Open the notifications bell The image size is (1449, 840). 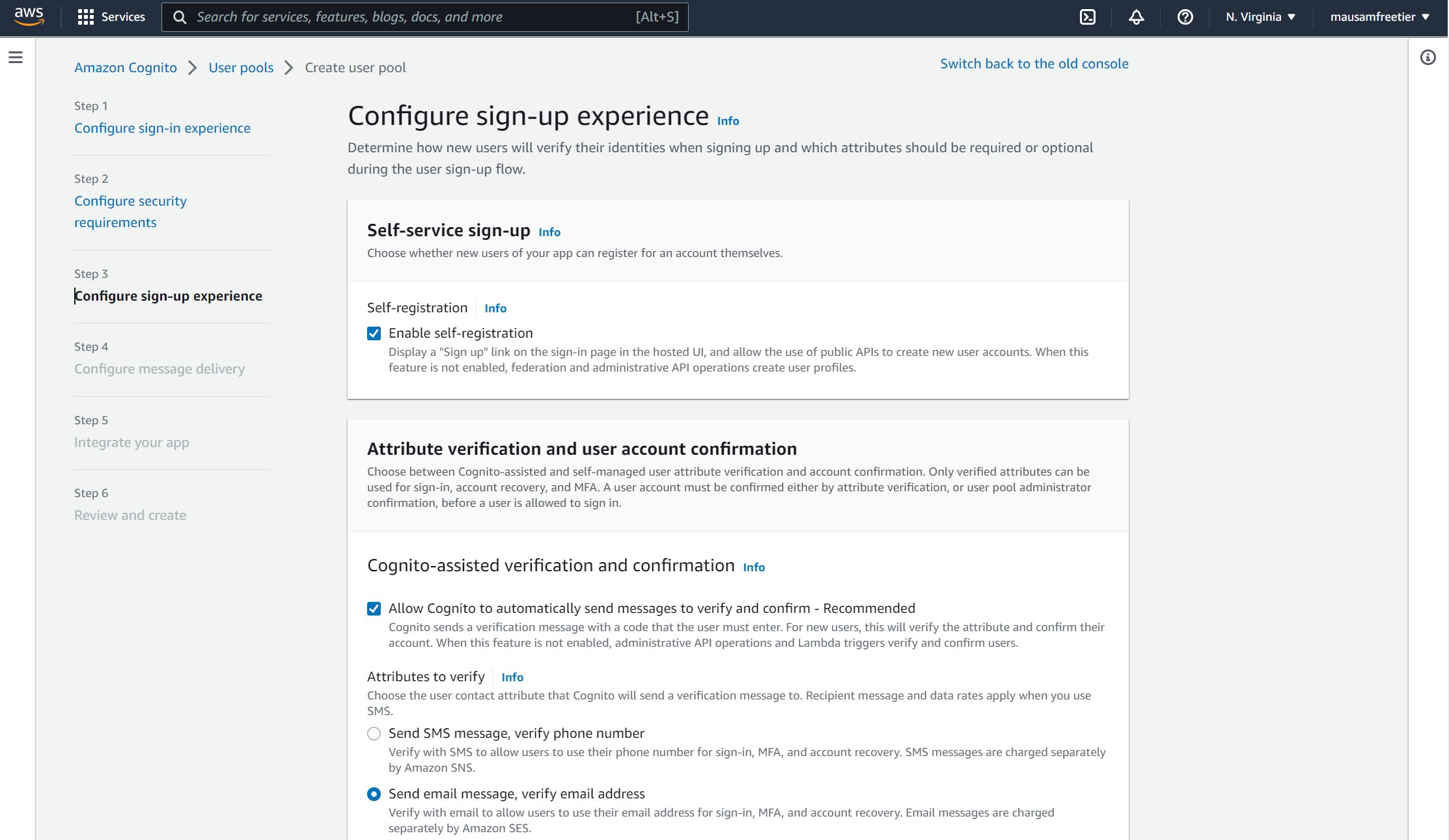tap(1136, 17)
